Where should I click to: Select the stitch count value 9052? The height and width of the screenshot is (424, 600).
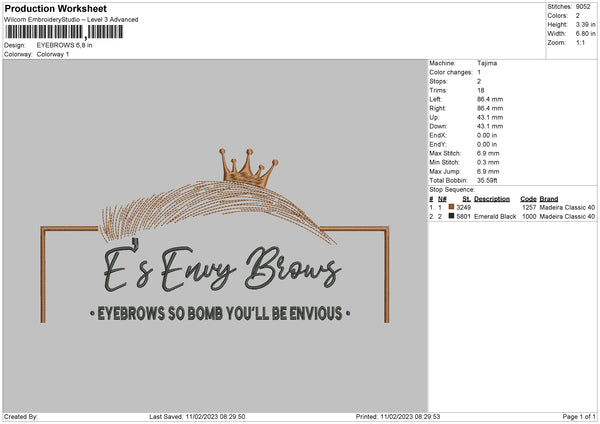583,7
